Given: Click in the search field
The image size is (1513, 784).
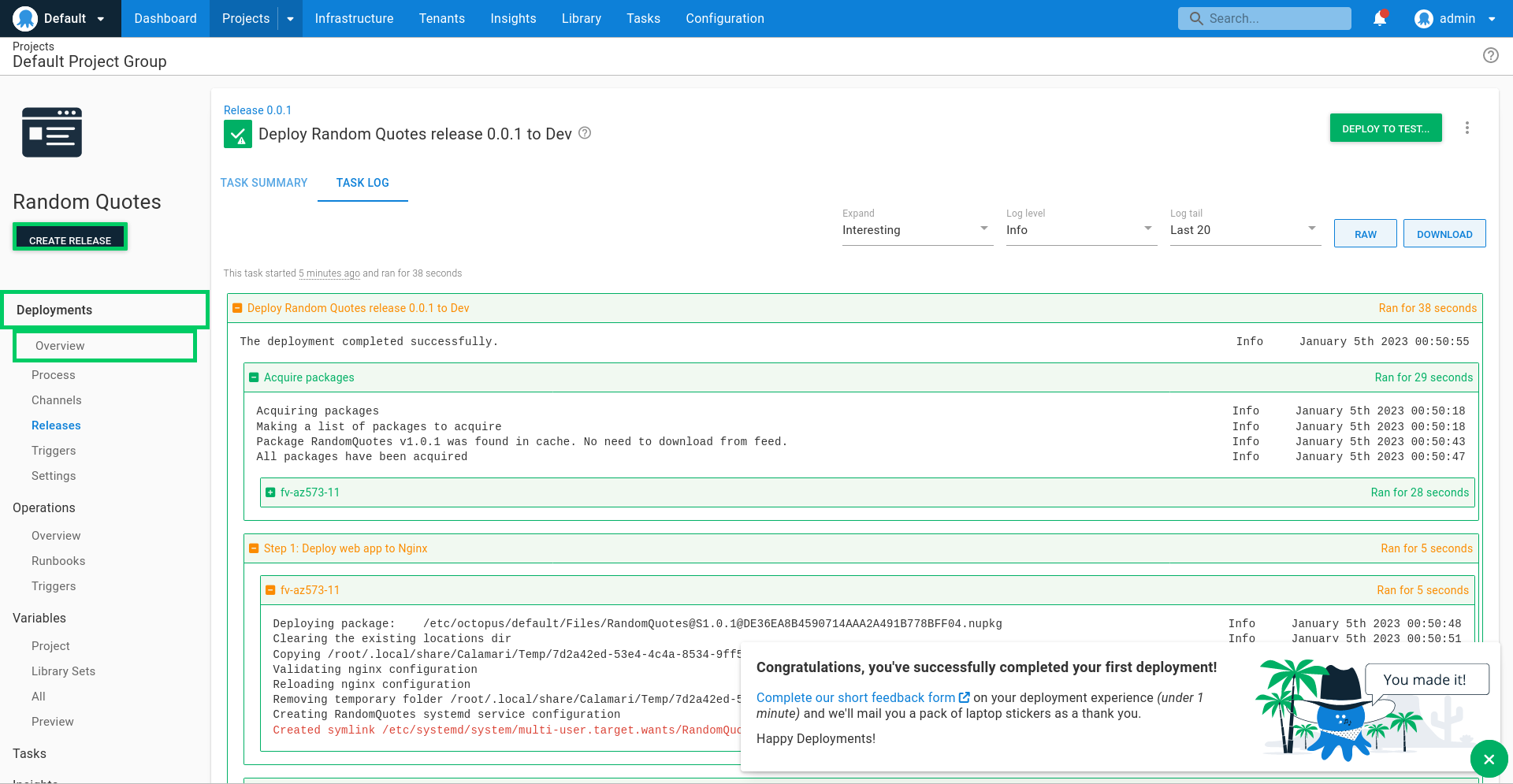Looking at the screenshot, I should (x=1264, y=18).
